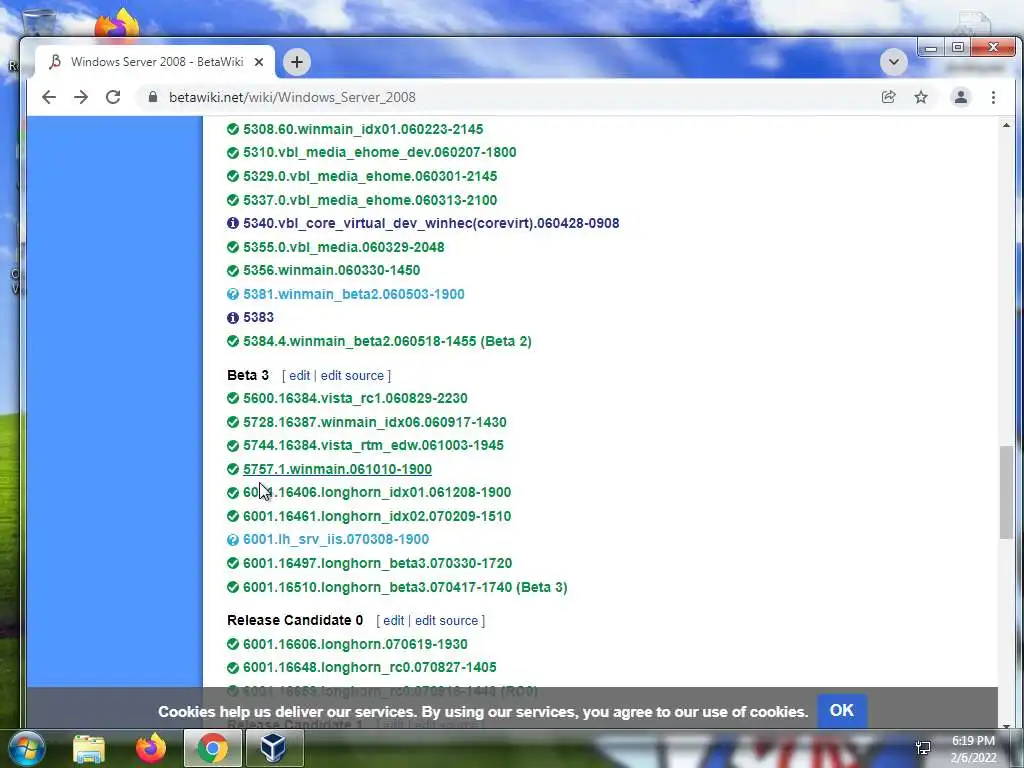Click the address bar showing betawiki.net URL
This screenshot has width=1024, height=768.
(509, 97)
